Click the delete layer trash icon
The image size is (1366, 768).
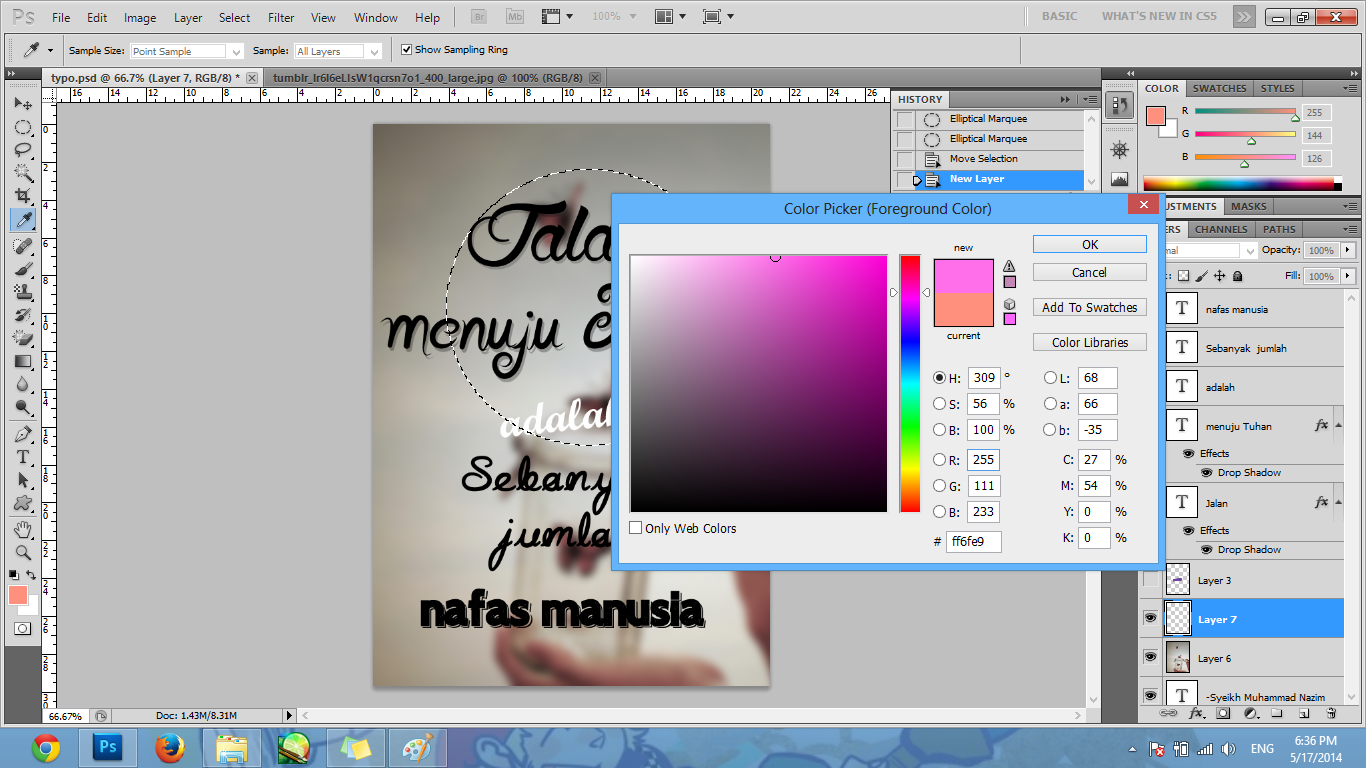point(1331,714)
